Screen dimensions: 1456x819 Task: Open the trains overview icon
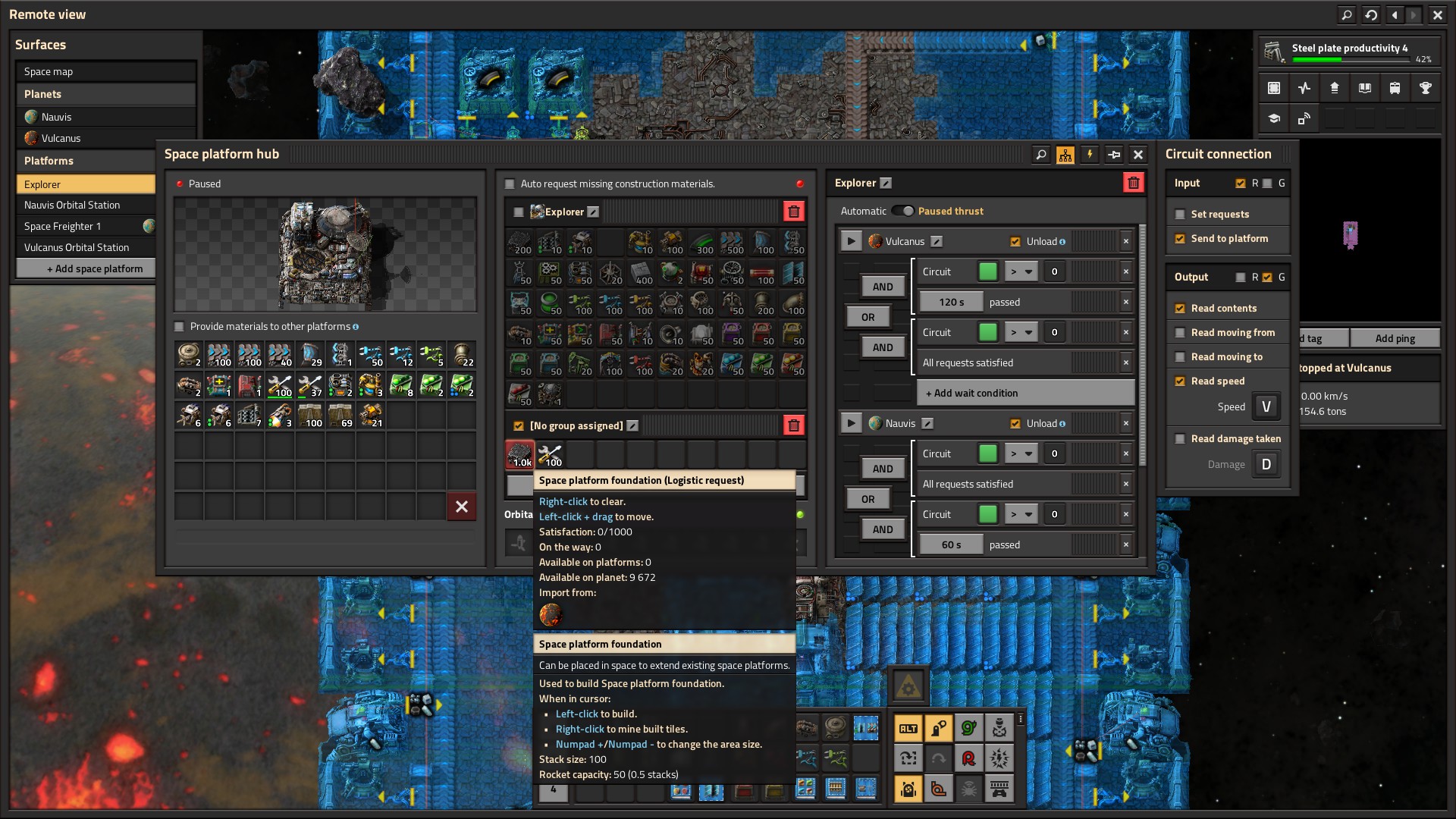point(1395,88)
